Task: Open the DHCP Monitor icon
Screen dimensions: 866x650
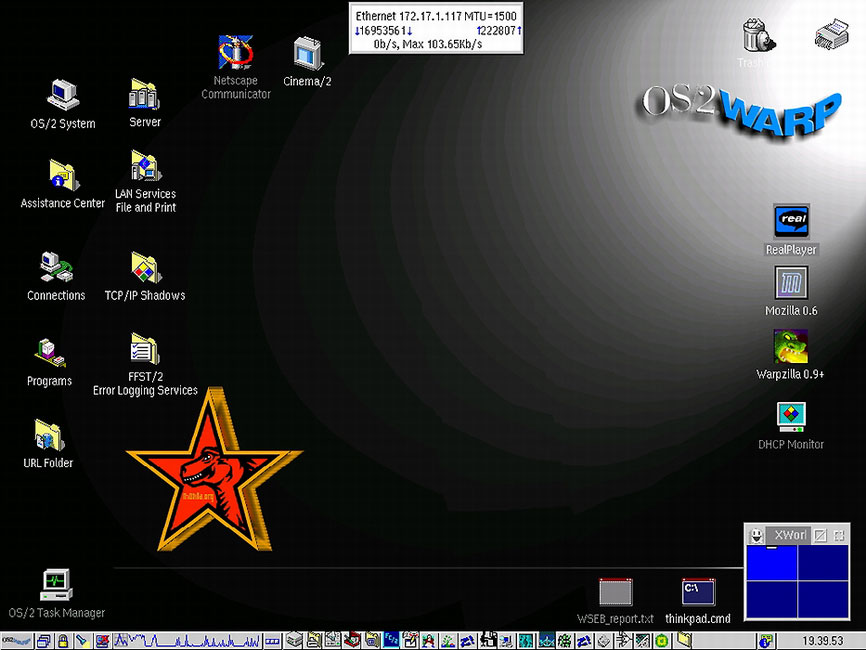Action: click(x=791, y=416)
